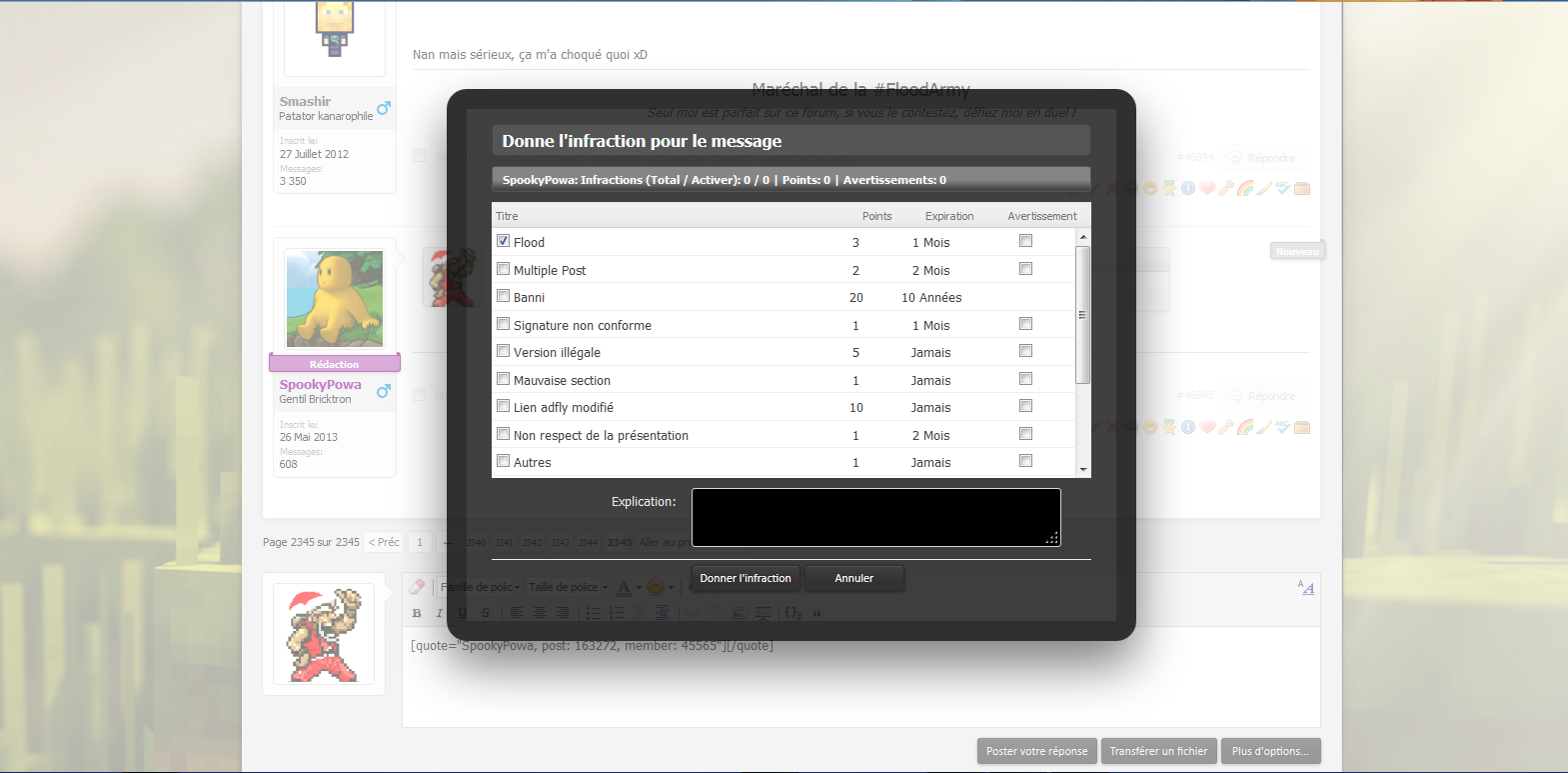Screen dimensions: 1568x773
Task: Click the heart icon on post #46895
Action: click(x=1207, y=427)
